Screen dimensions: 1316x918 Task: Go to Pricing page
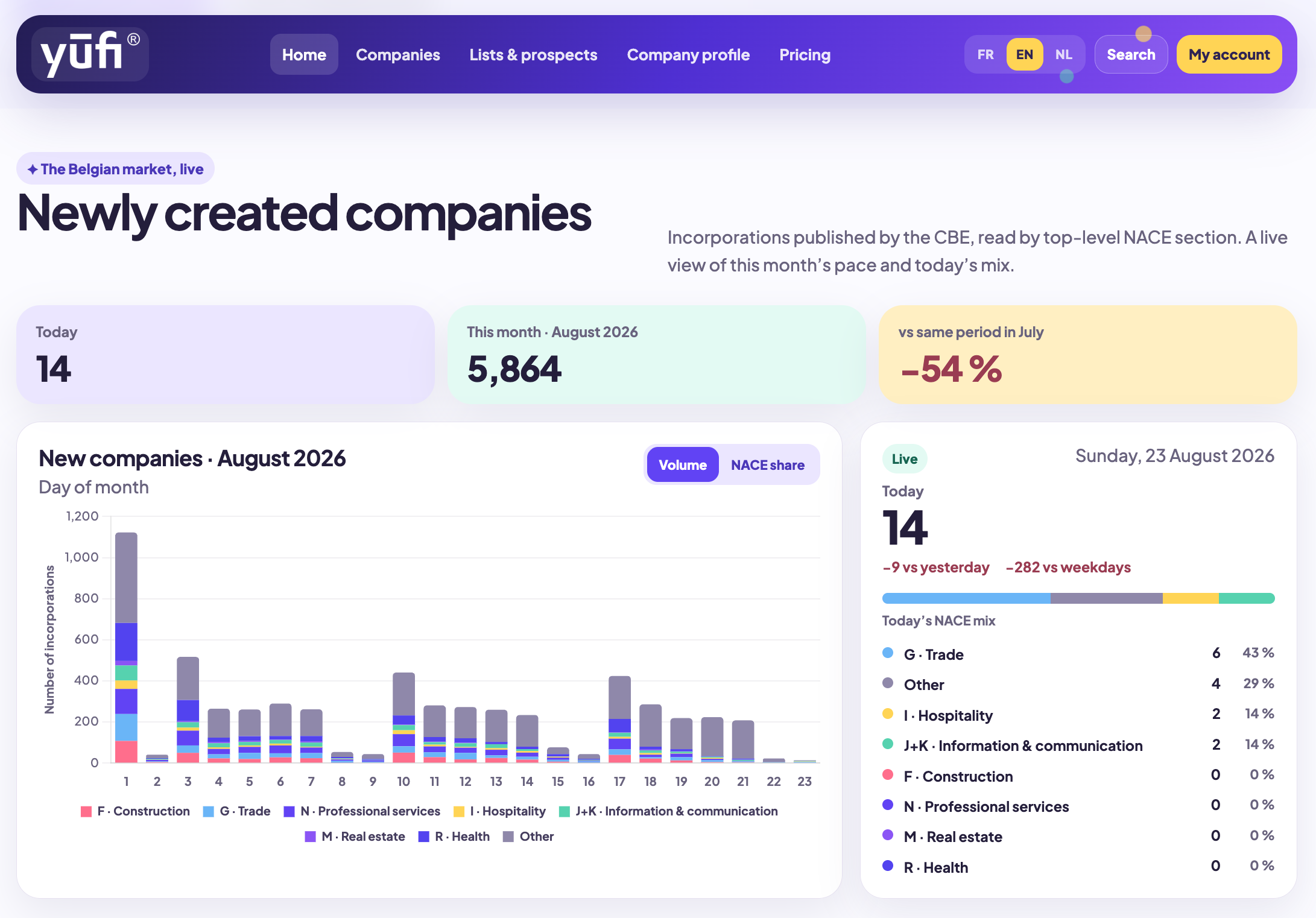pyautogui.click(x=805, y=54)
